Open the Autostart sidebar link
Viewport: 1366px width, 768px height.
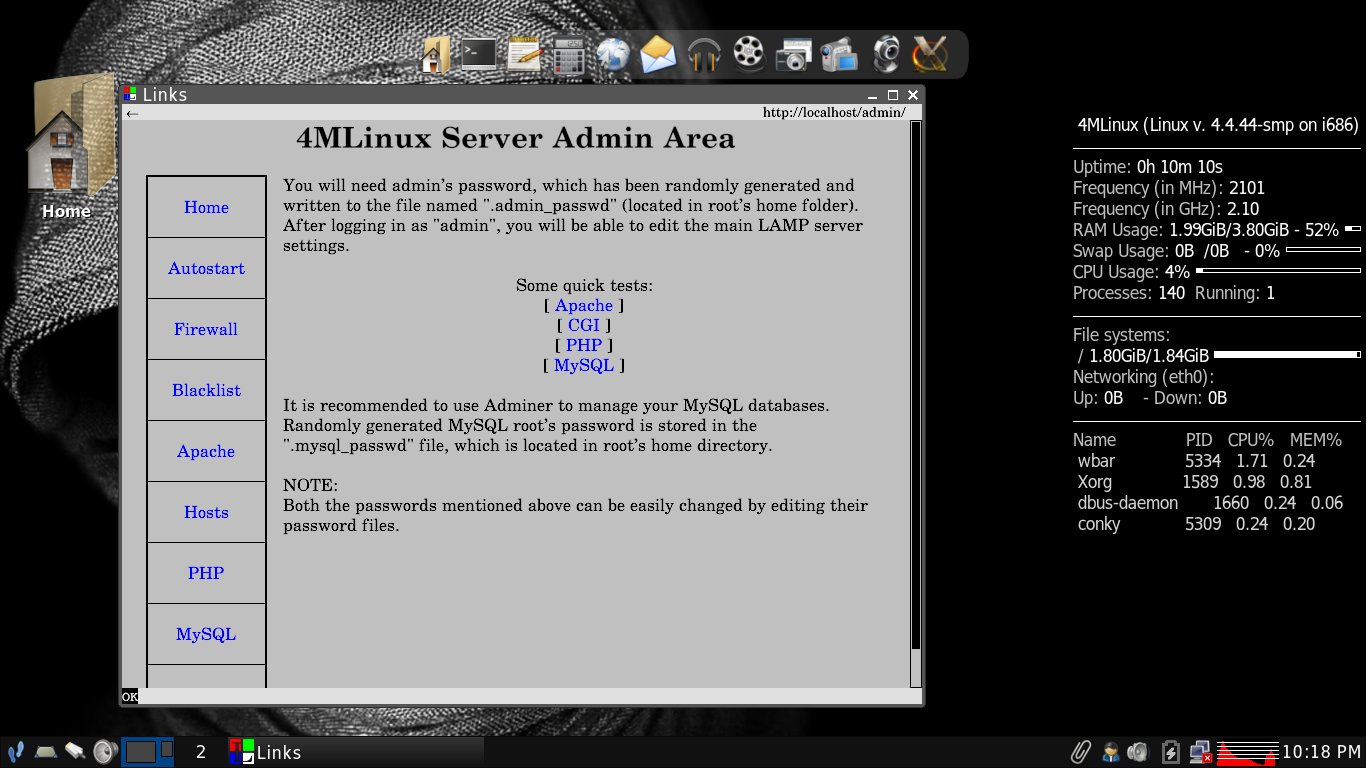(206, 268)
